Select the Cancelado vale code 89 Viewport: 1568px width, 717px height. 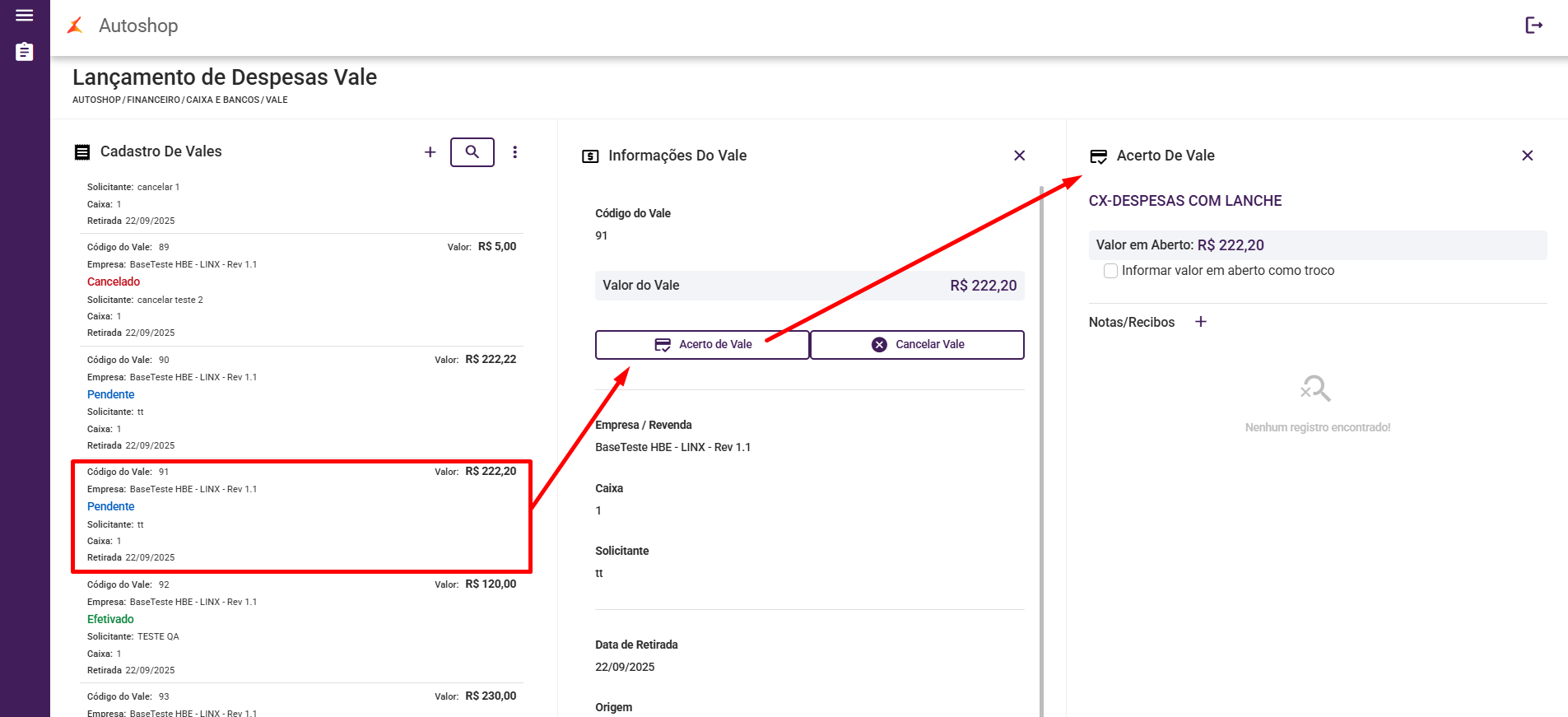301,289
